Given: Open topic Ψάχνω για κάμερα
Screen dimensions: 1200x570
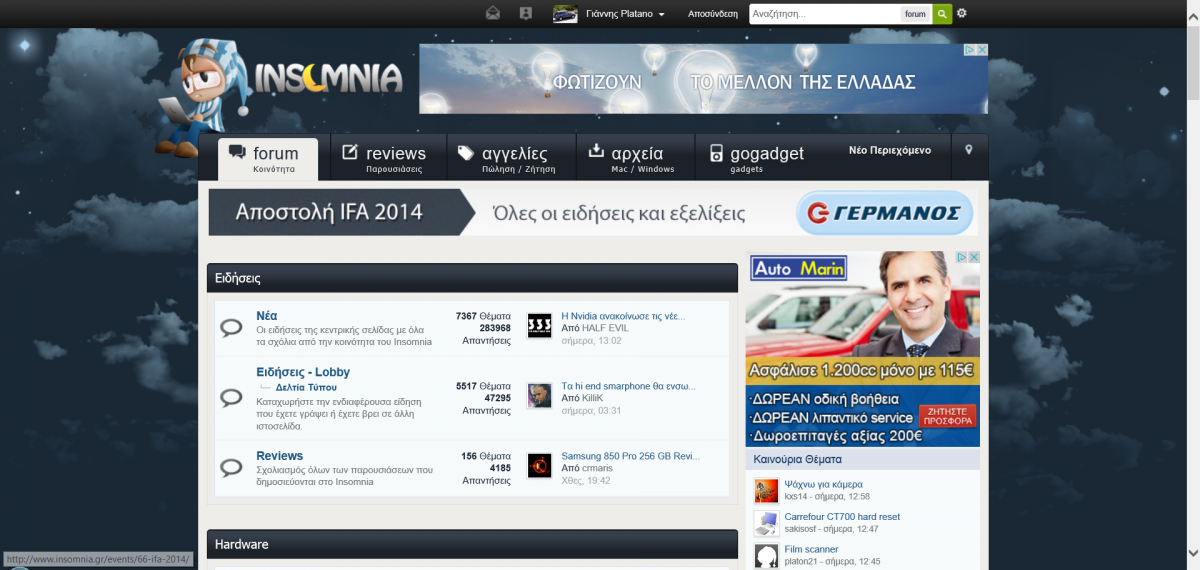Looking at the screenshot, I should coord(823,484).
